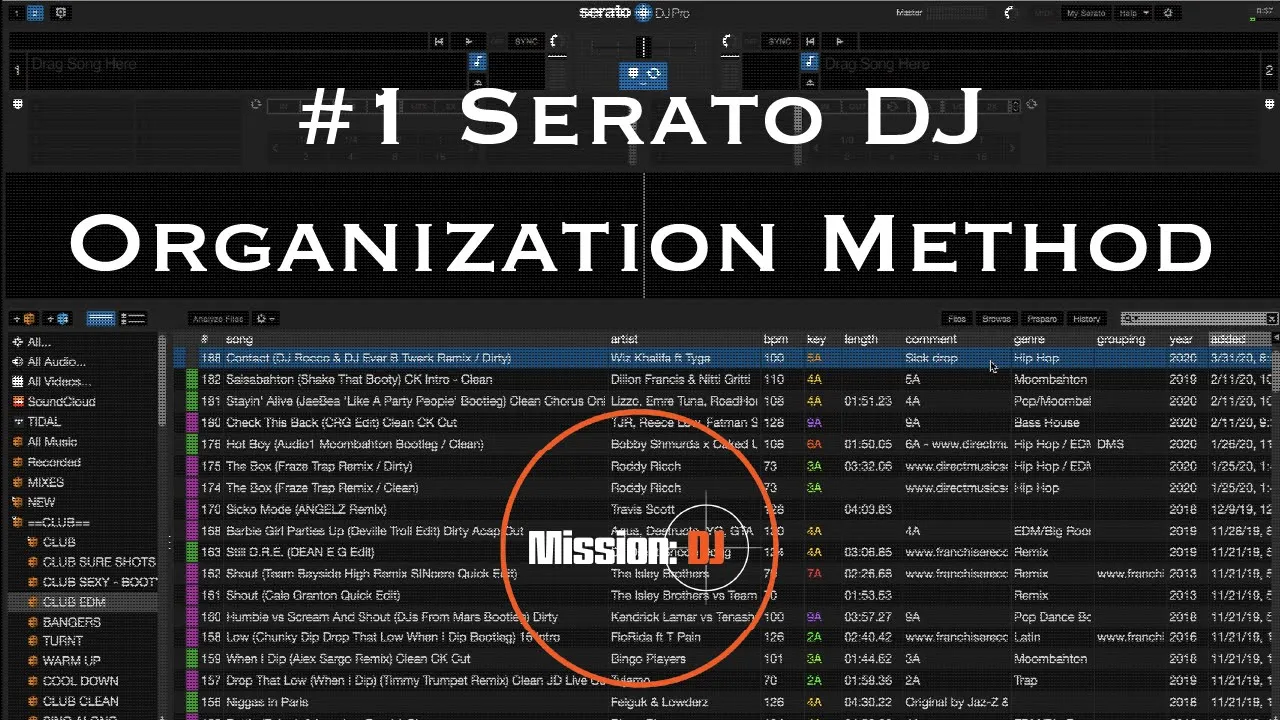
Task: Click the eject icon on right deck
Action: click(x=809, y=82)
